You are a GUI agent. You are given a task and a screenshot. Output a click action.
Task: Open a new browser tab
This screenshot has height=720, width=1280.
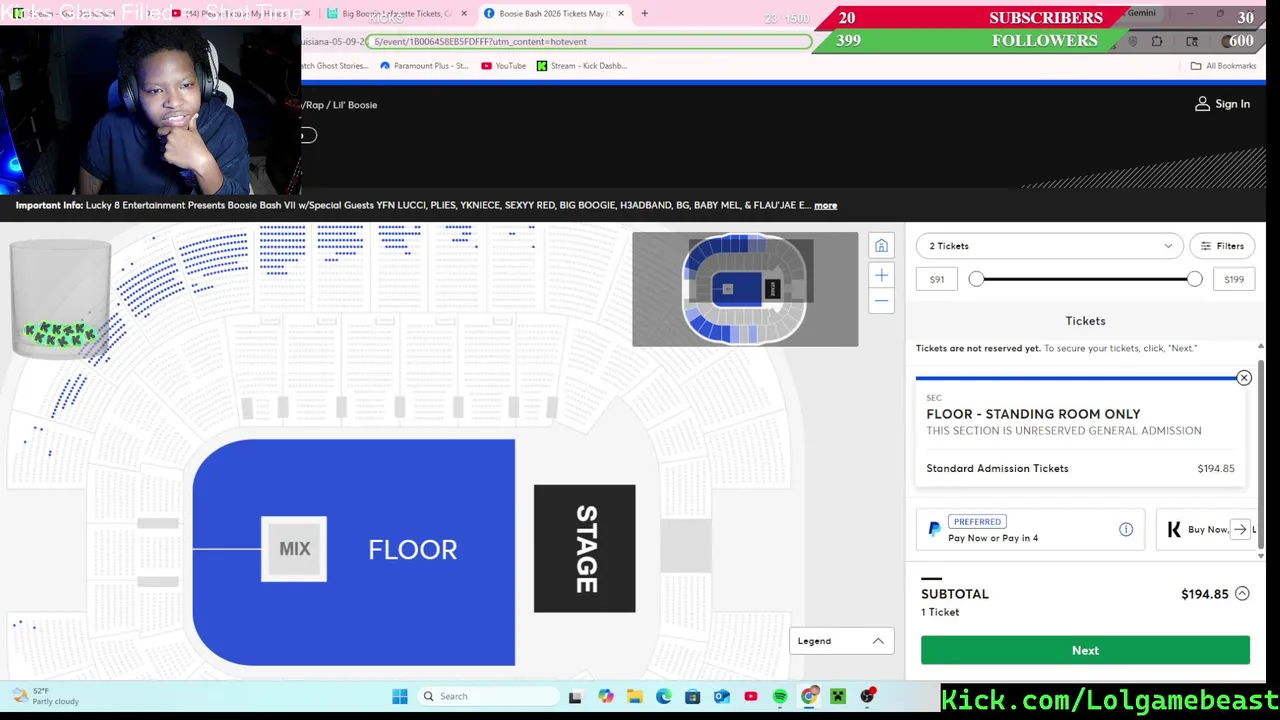tap(644, 13)
